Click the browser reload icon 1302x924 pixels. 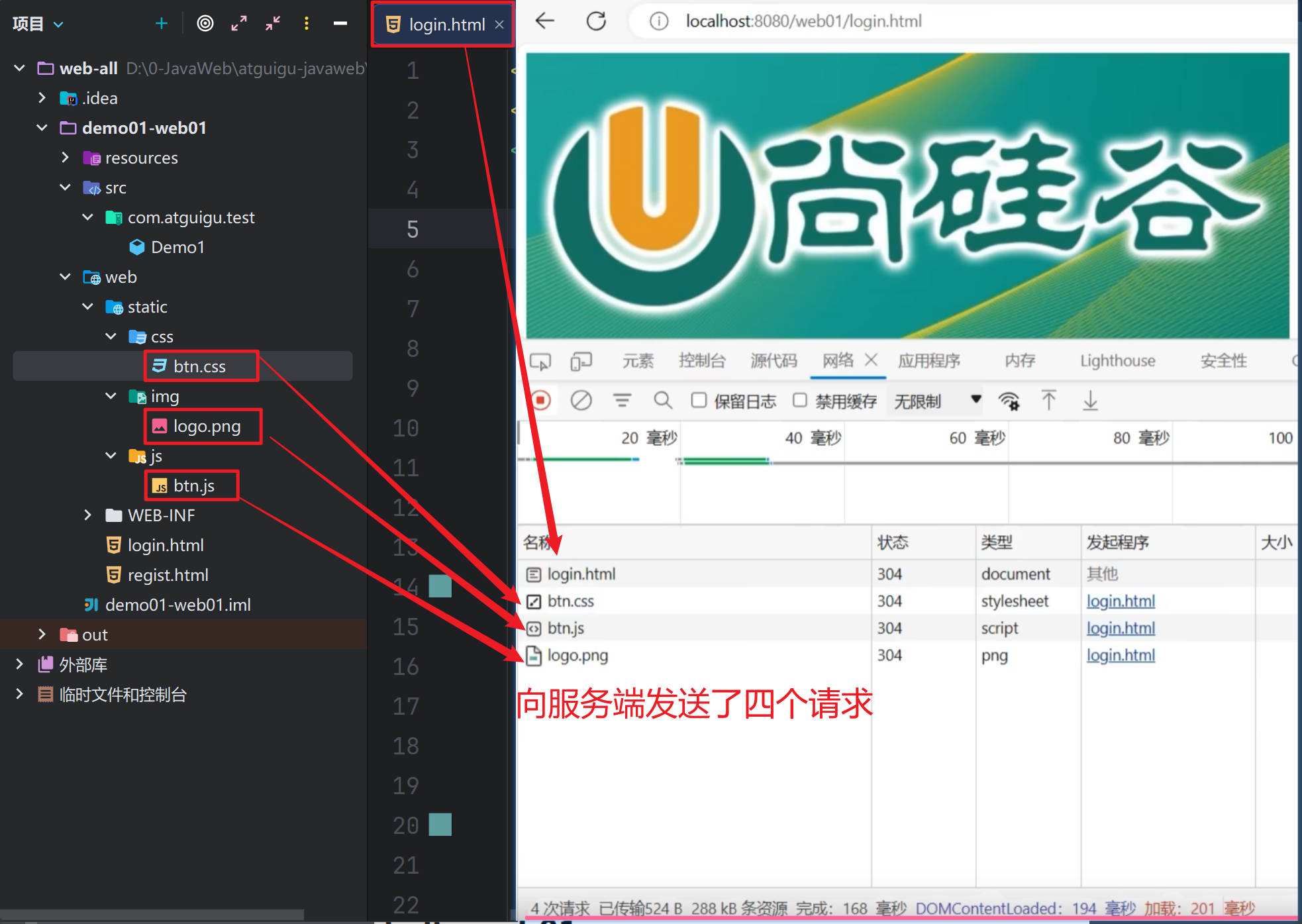coord(596,21)
